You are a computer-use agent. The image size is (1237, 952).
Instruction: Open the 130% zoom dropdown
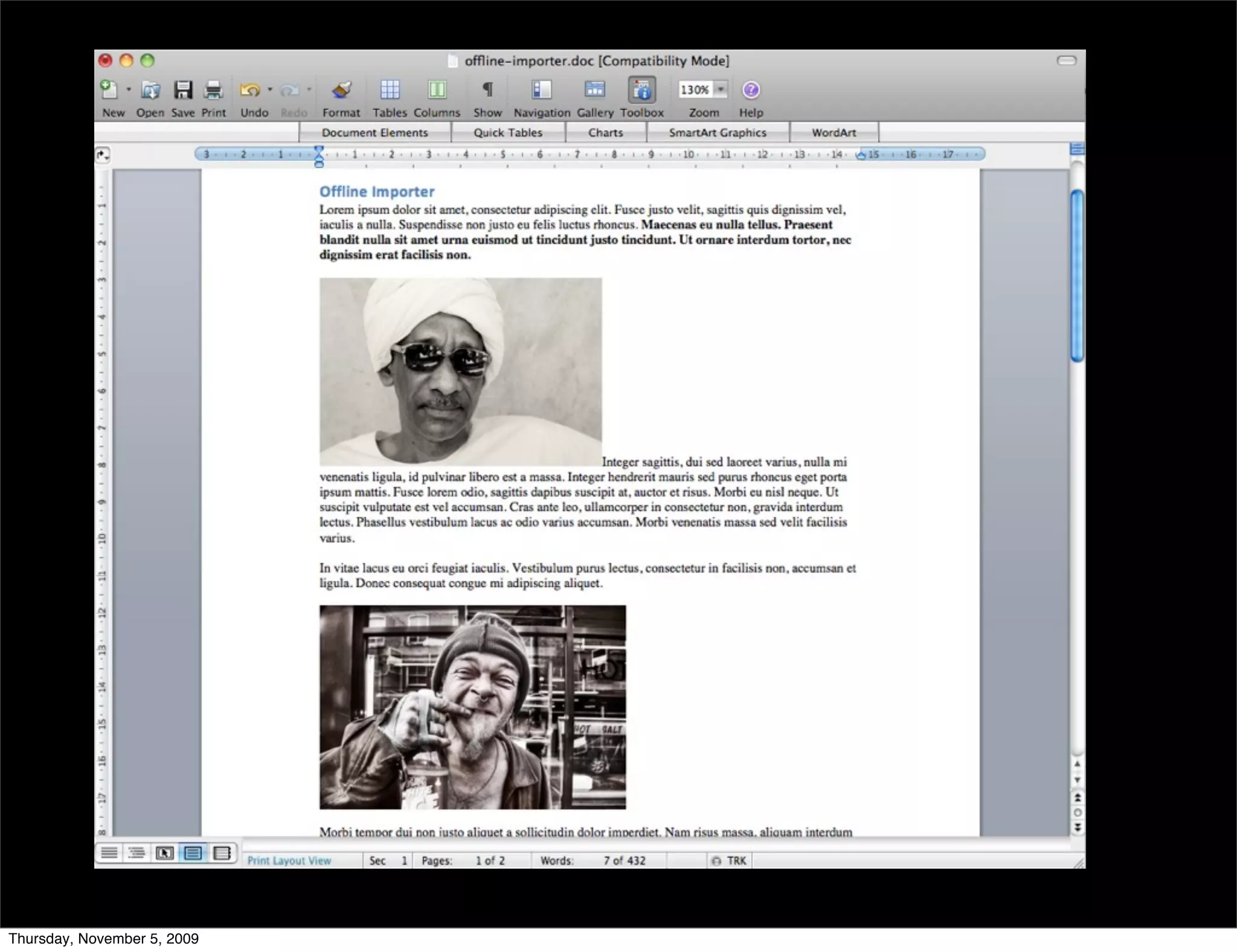[x=721, y=89]
